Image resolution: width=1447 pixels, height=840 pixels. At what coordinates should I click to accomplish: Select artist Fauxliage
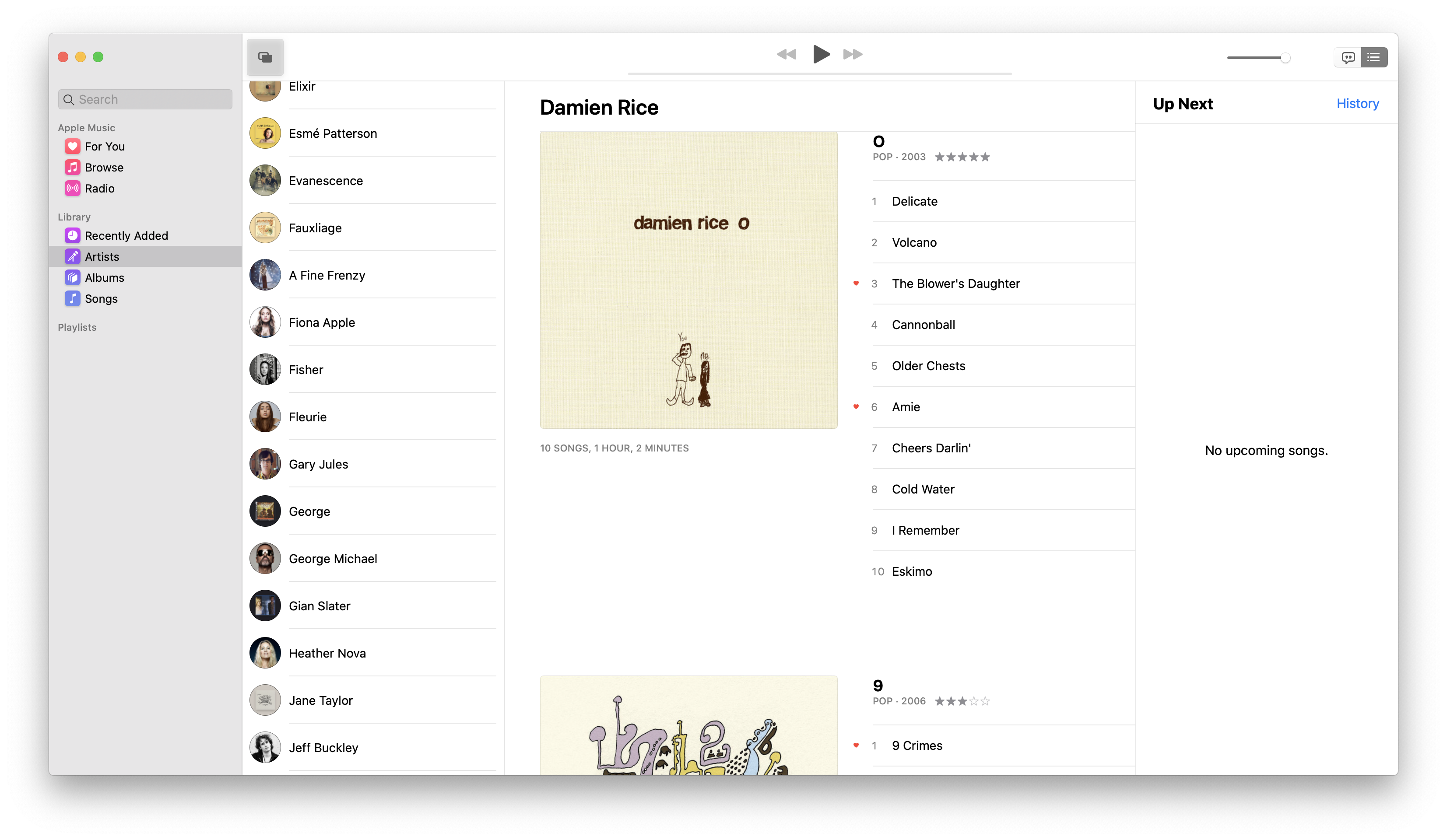coord(372,228)
